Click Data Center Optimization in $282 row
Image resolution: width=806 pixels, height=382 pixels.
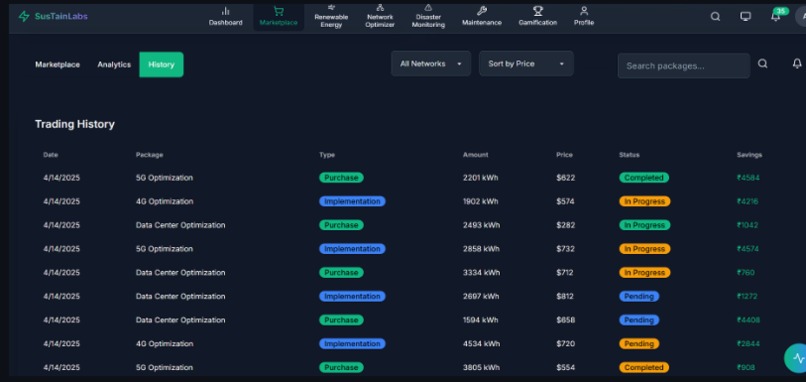pyautogui.click(x=180, y=225)
